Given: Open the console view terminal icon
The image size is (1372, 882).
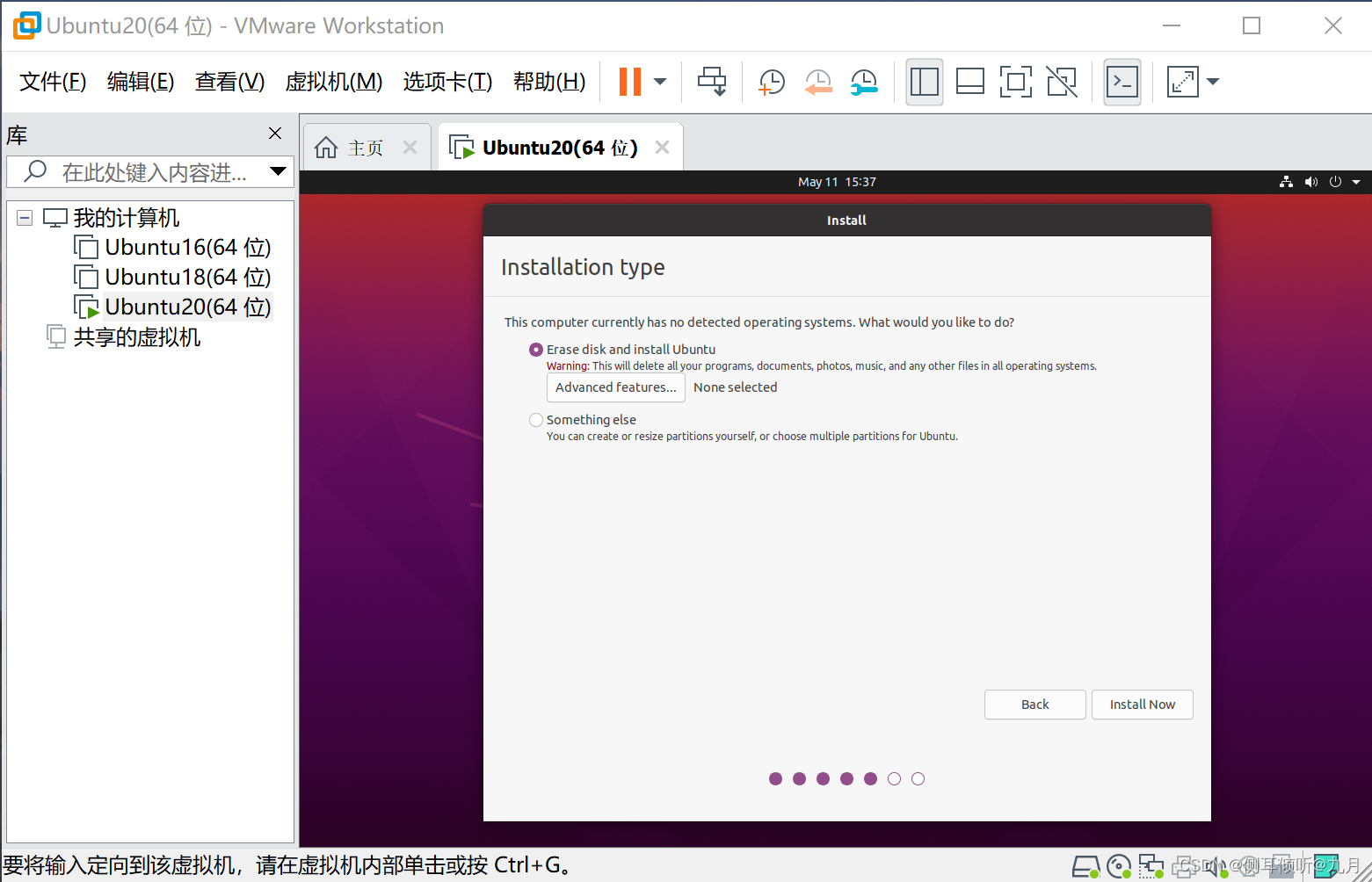Looking at the screenshot, I should (x=1122, y=82).
